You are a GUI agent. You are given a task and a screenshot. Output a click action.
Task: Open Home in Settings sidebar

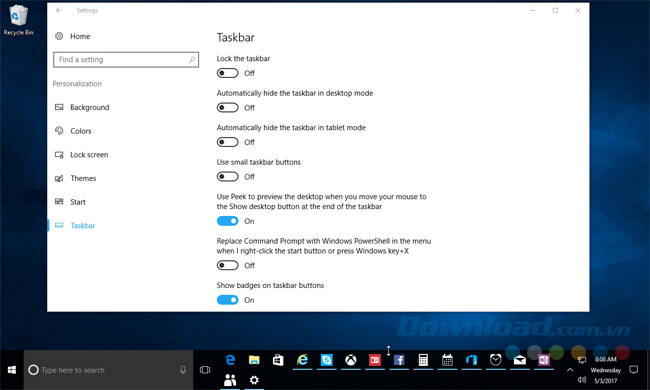pos(73,36)
